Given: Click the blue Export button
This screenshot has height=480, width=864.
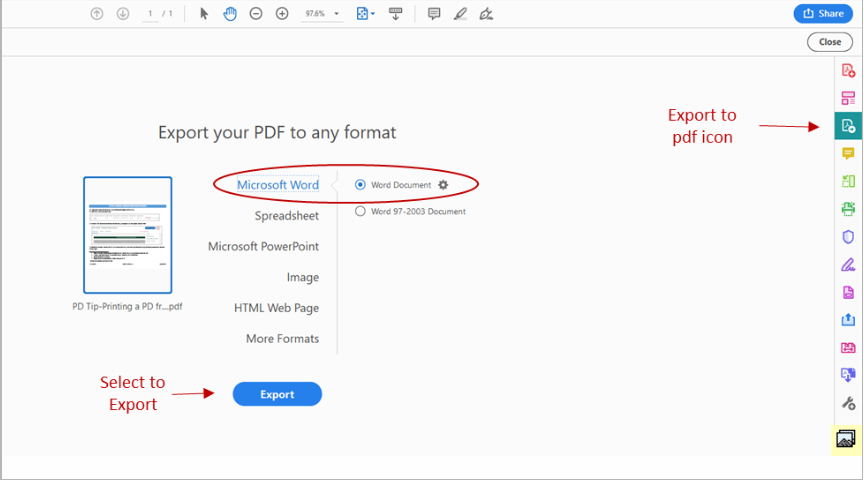Looking at the screenshot, I should point(277,394).
